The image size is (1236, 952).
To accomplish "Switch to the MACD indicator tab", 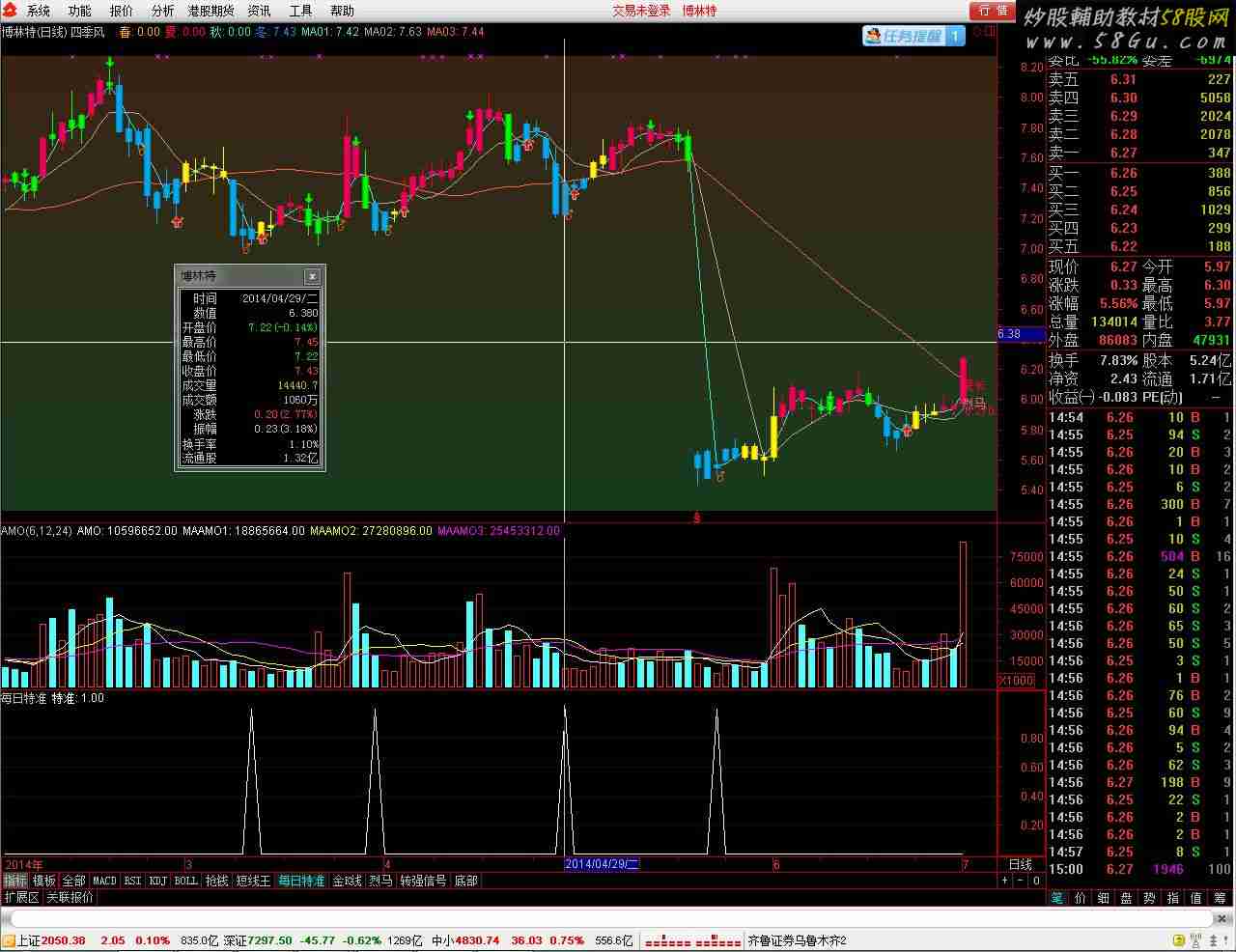I will coord(104,881).
